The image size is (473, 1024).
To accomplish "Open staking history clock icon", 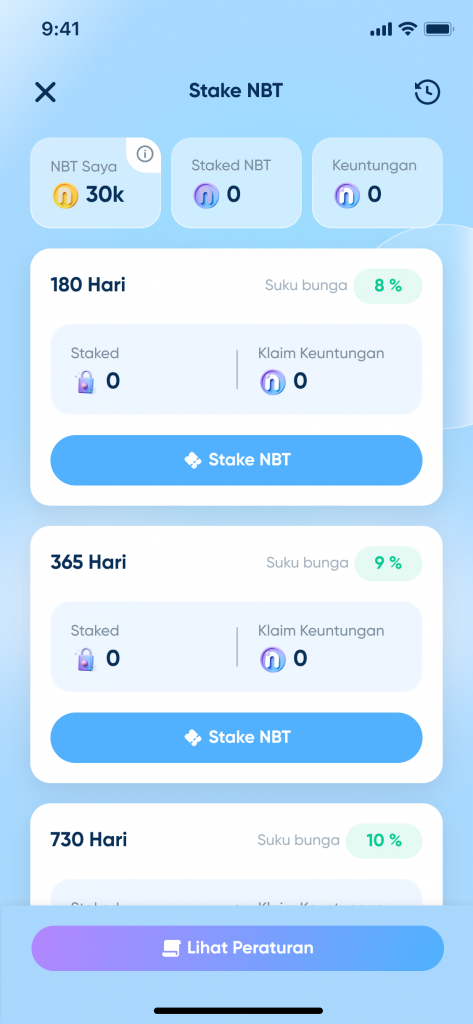I will point(427,92).
